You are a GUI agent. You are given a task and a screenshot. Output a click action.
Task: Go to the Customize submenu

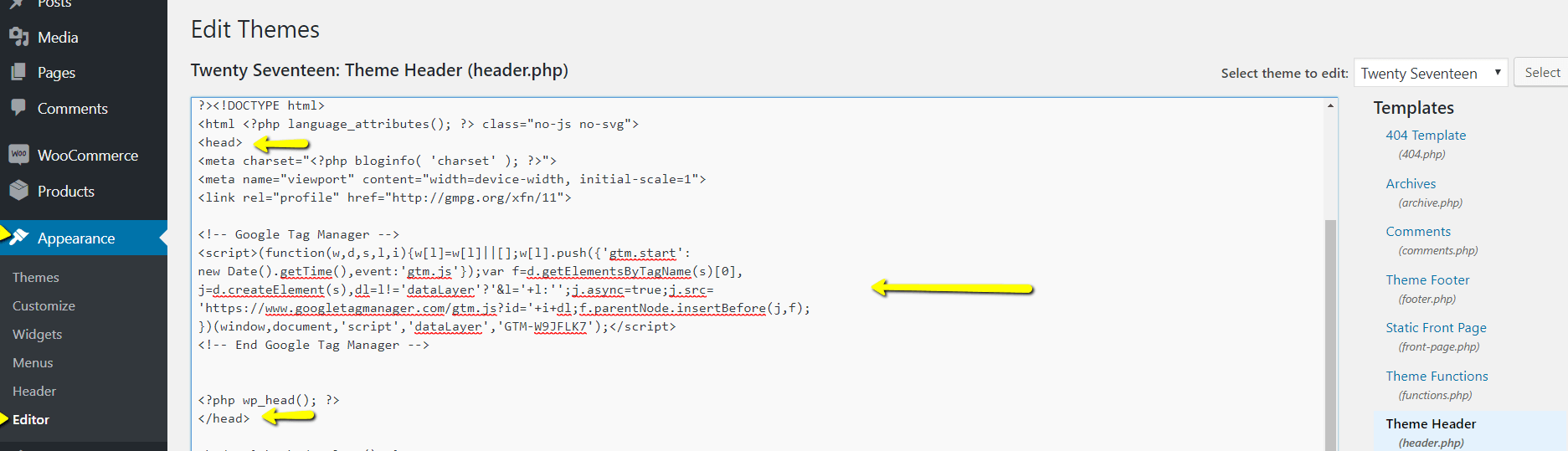click(44, 305)
